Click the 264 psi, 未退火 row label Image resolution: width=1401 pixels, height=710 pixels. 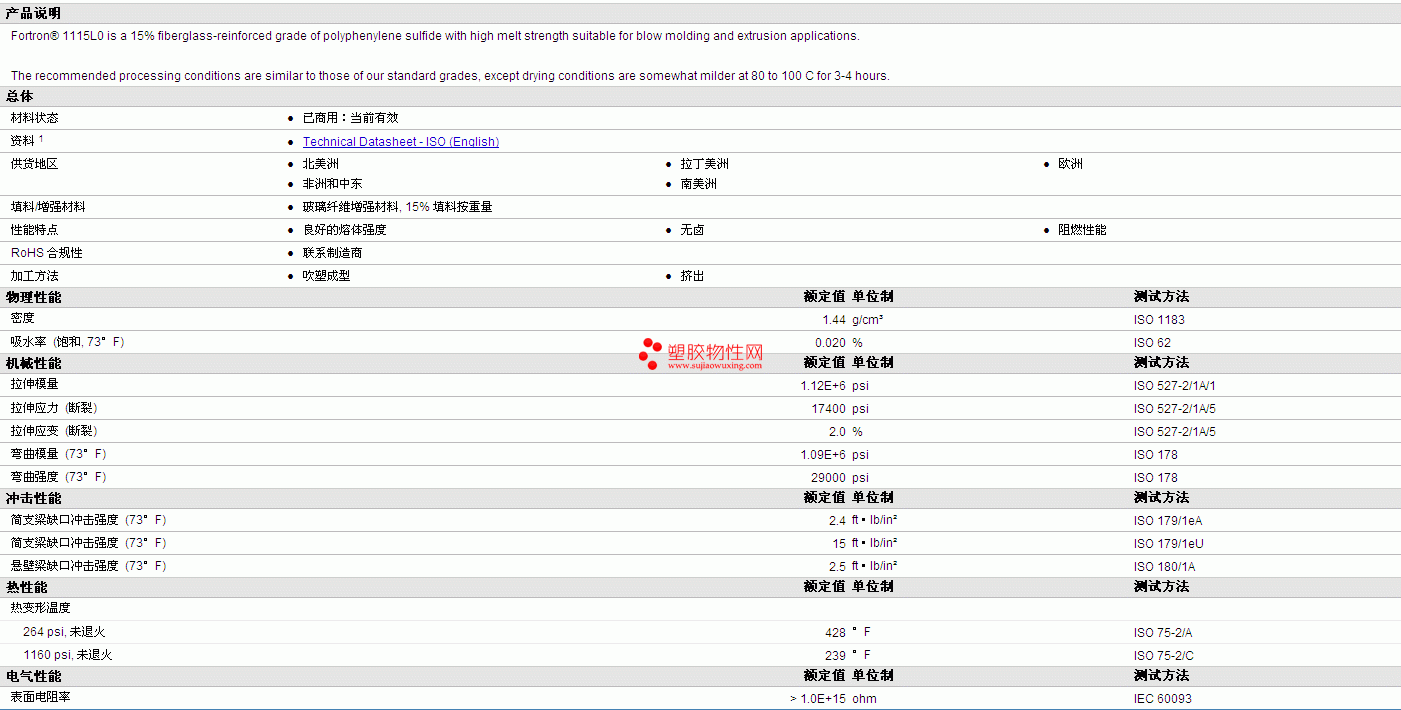pos(64,632)
